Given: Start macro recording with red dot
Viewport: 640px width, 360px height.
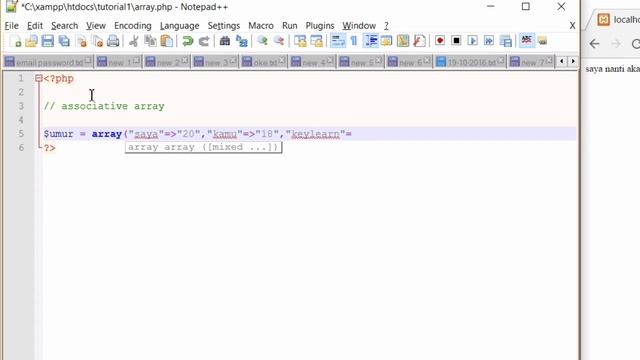Looking at the screenshot, I should (440, 41).
